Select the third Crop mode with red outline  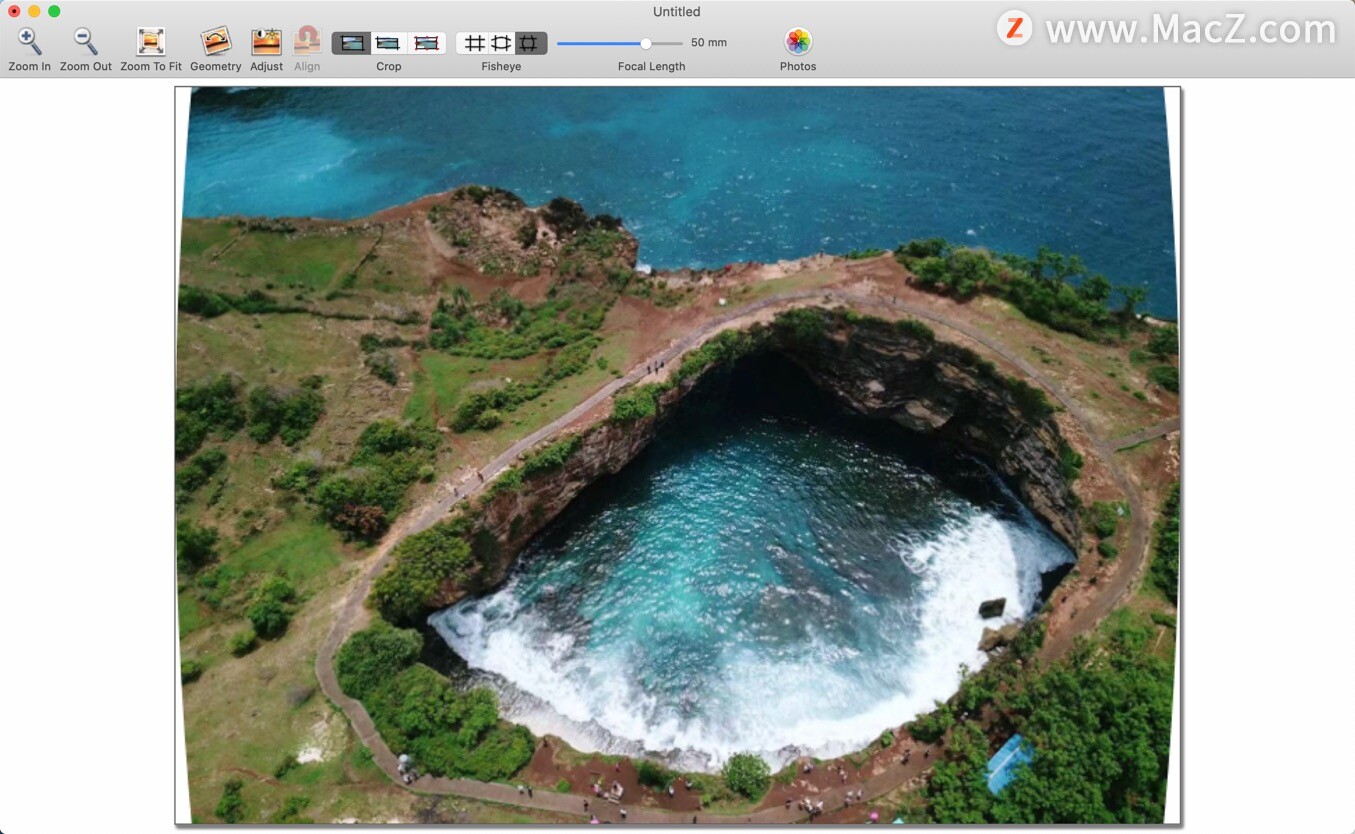tap(427, 43)
